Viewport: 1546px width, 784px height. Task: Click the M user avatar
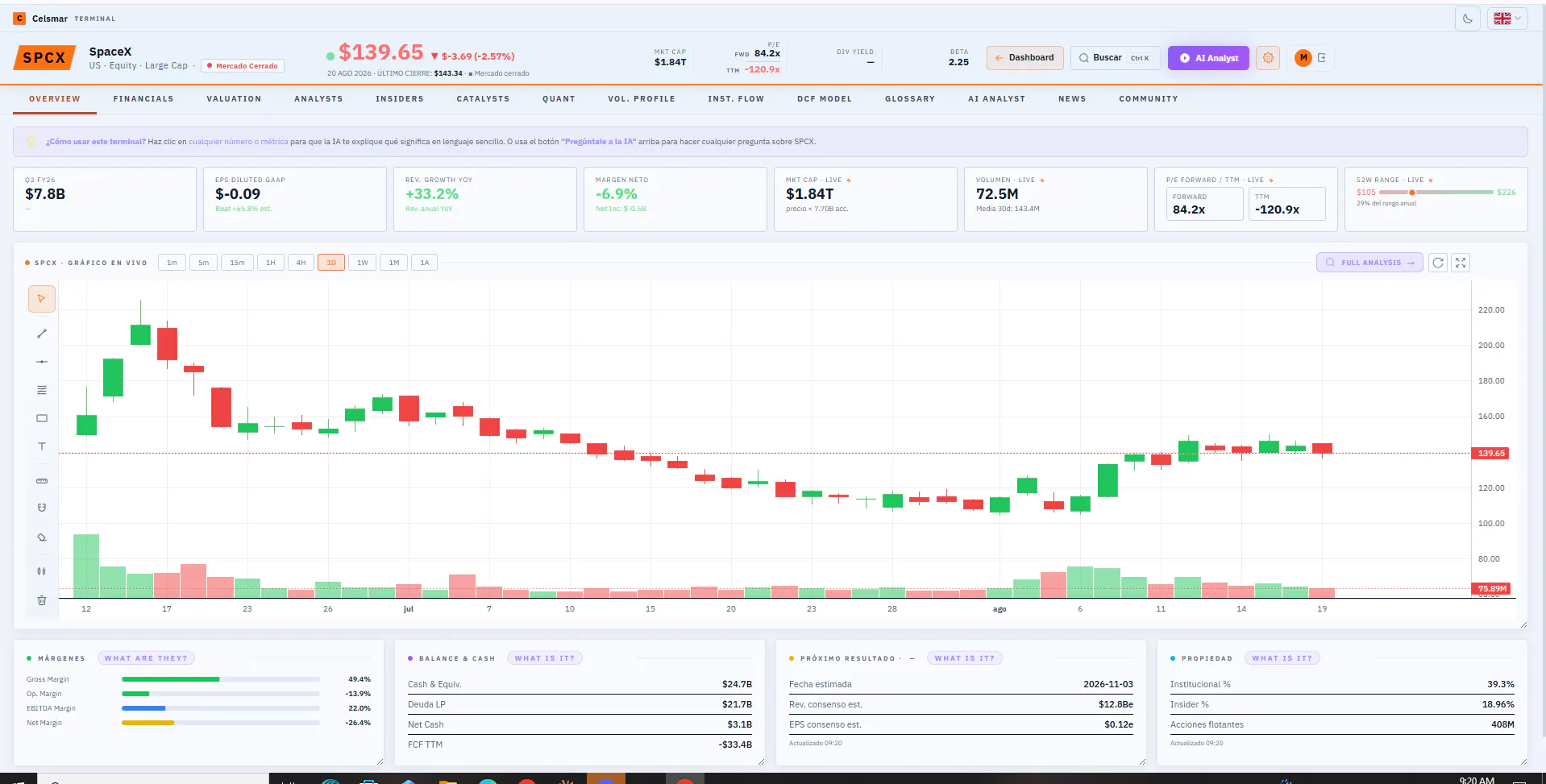point(1303,58)
